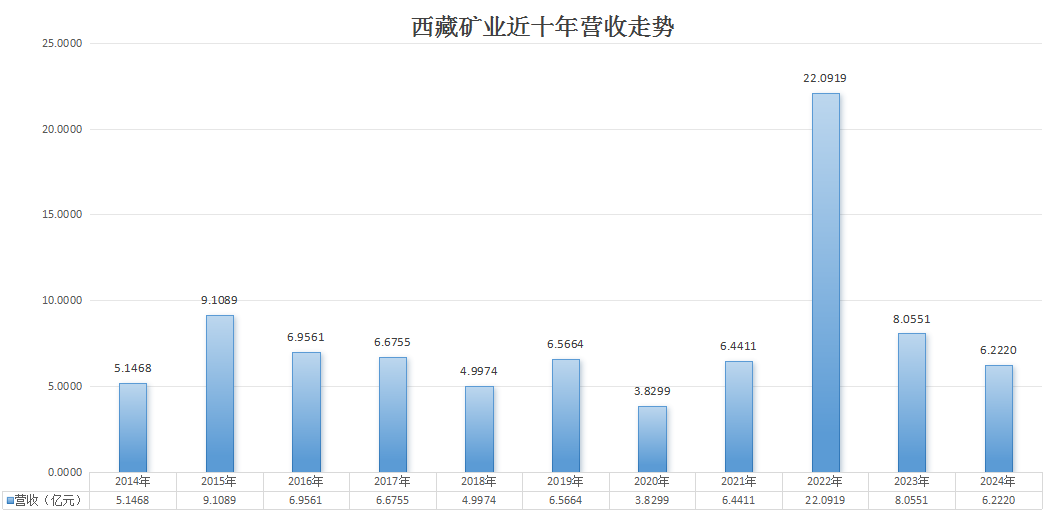Click data table cell 6.5664 under 2019年
This screenshot has height=512, width=1048.
(565, 501)
